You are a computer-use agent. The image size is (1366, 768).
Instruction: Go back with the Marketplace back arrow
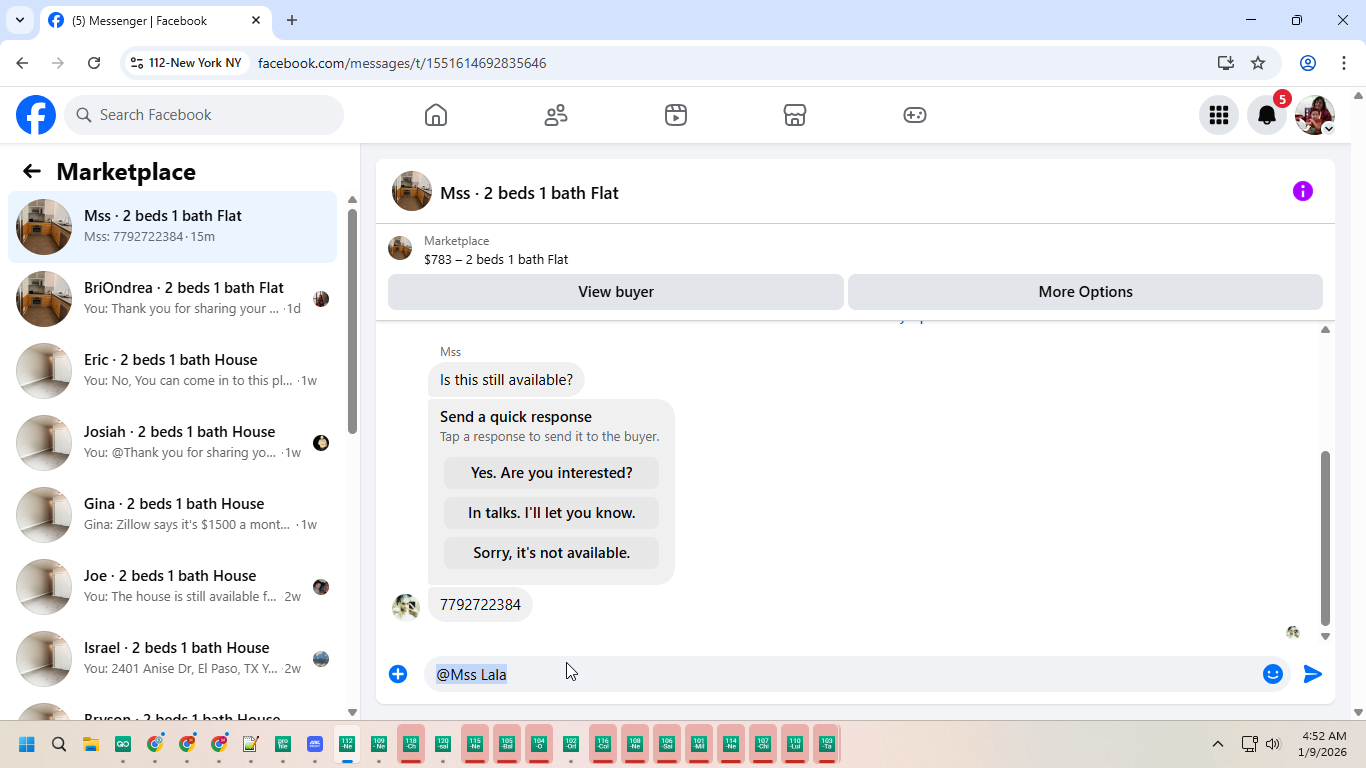(x=32, y=171)
